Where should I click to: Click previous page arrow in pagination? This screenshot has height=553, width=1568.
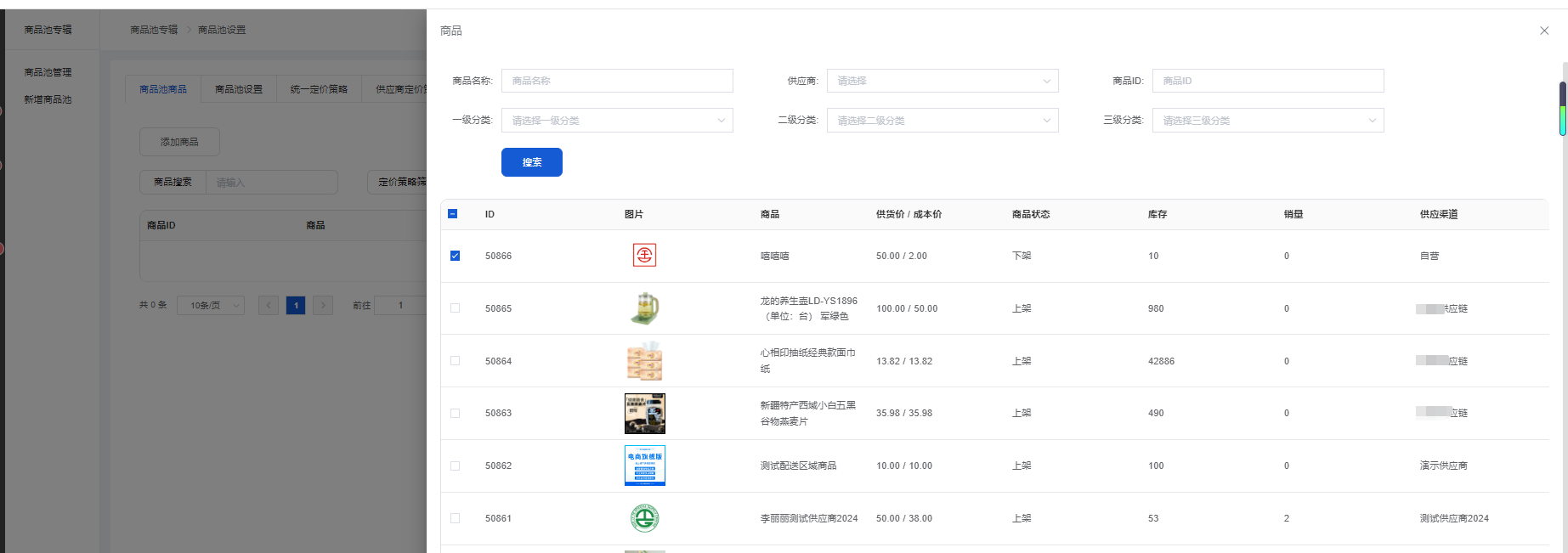[269, 305]
